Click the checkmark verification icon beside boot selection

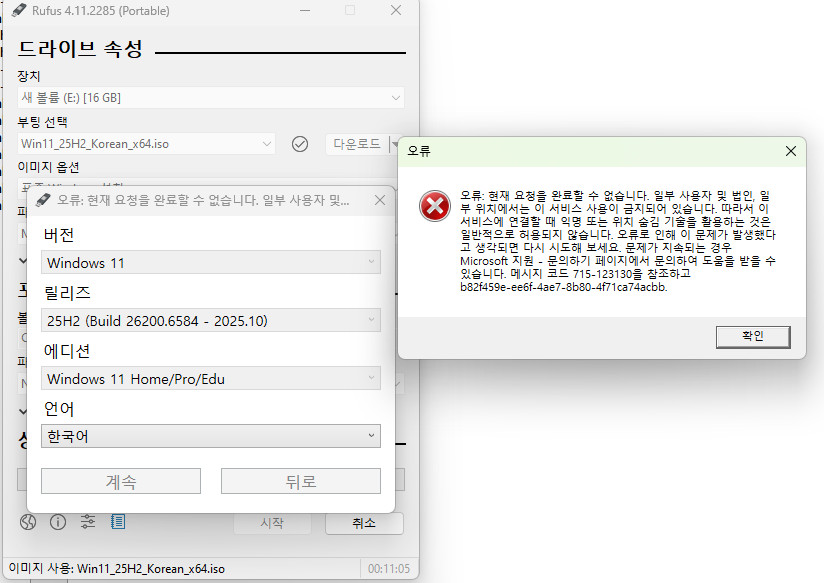299,144
